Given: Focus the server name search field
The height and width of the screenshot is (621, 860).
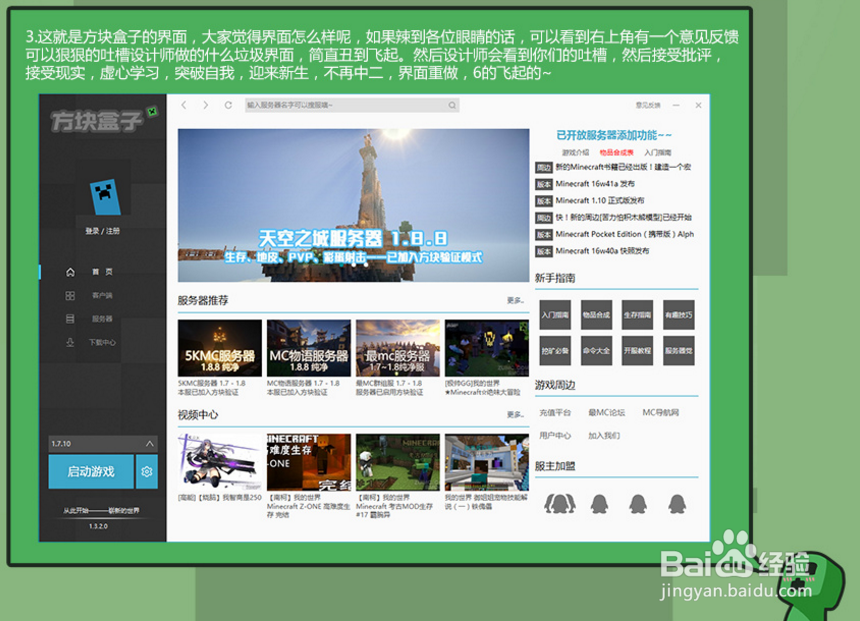Looking at the screenshot, I should (x=352, y=105).
